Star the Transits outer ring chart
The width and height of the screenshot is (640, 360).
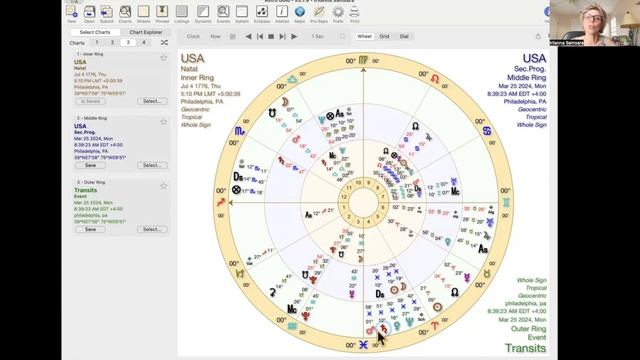click(163, 186)
